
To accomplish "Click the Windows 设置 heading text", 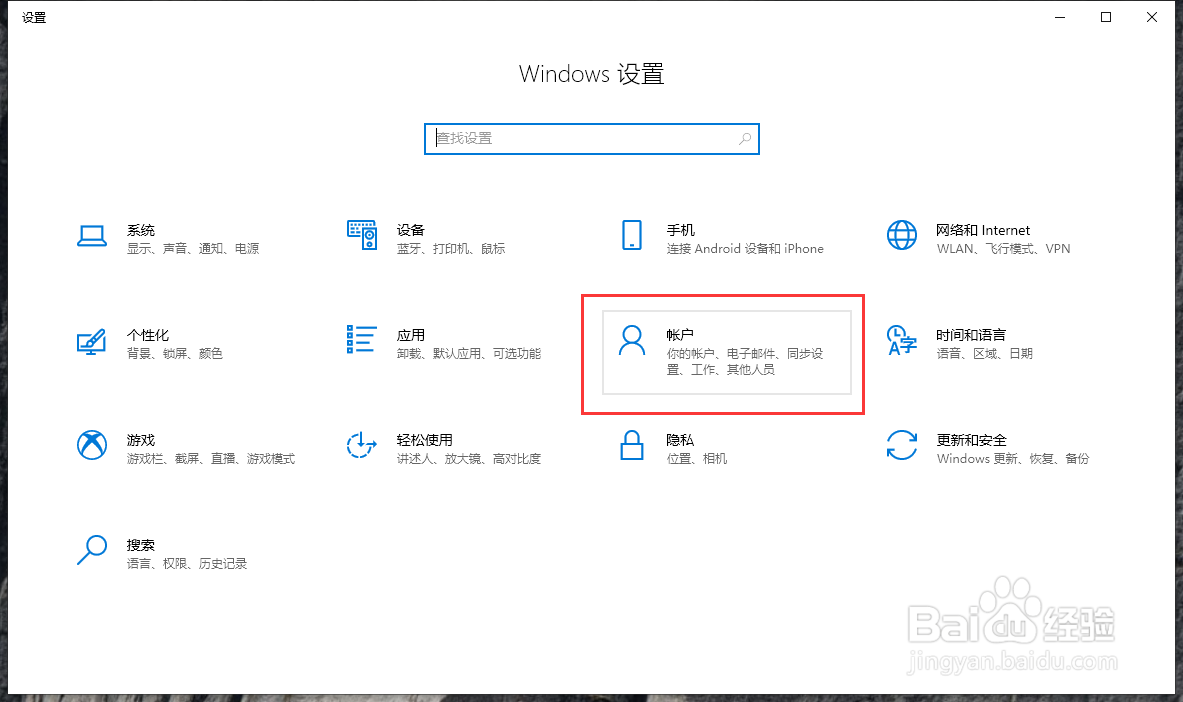I will 591,74.
